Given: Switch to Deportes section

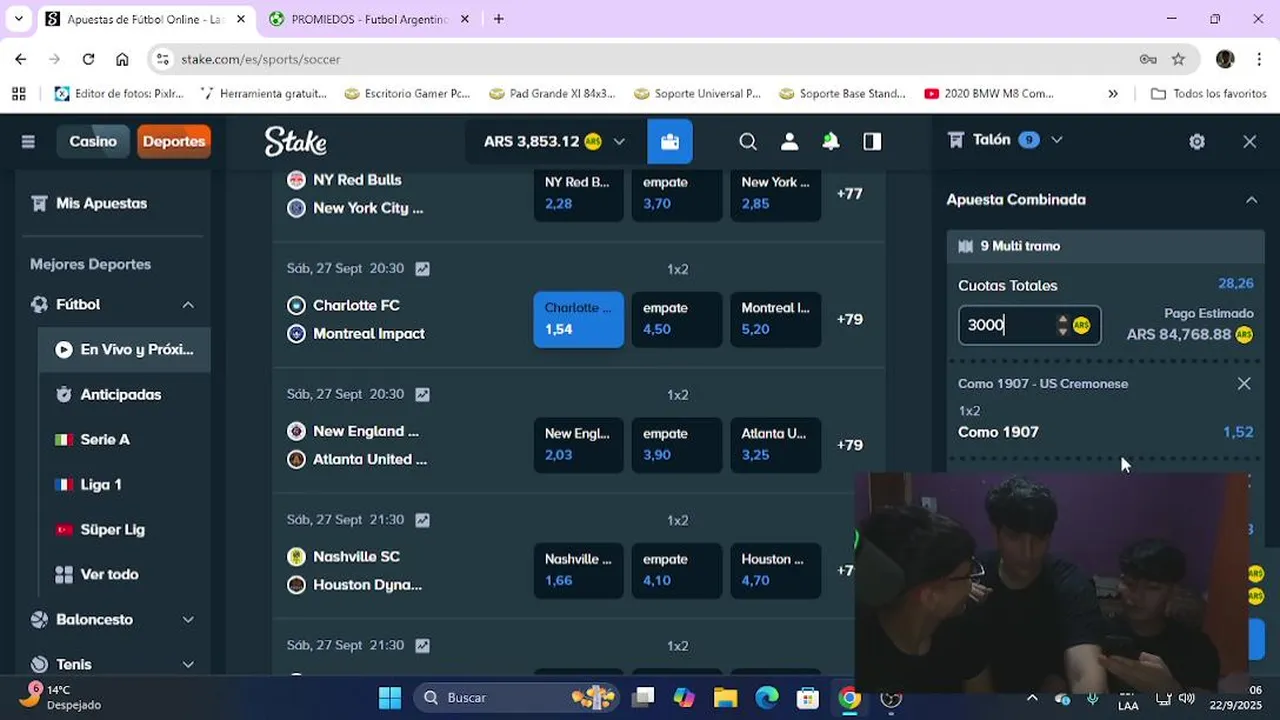Looking at the screenshot, I should coord(174,142).
